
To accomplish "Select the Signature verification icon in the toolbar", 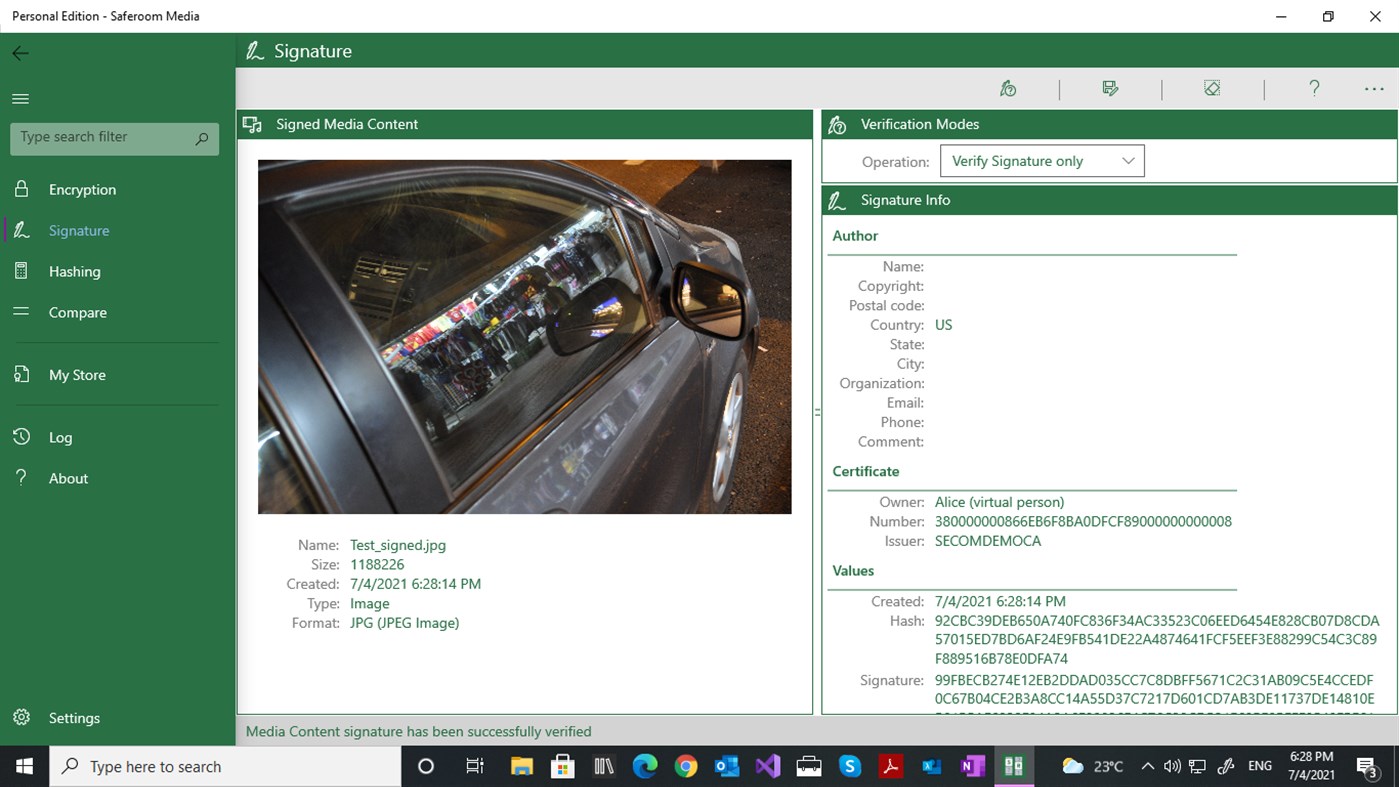I will click(x=1008, y=88).
